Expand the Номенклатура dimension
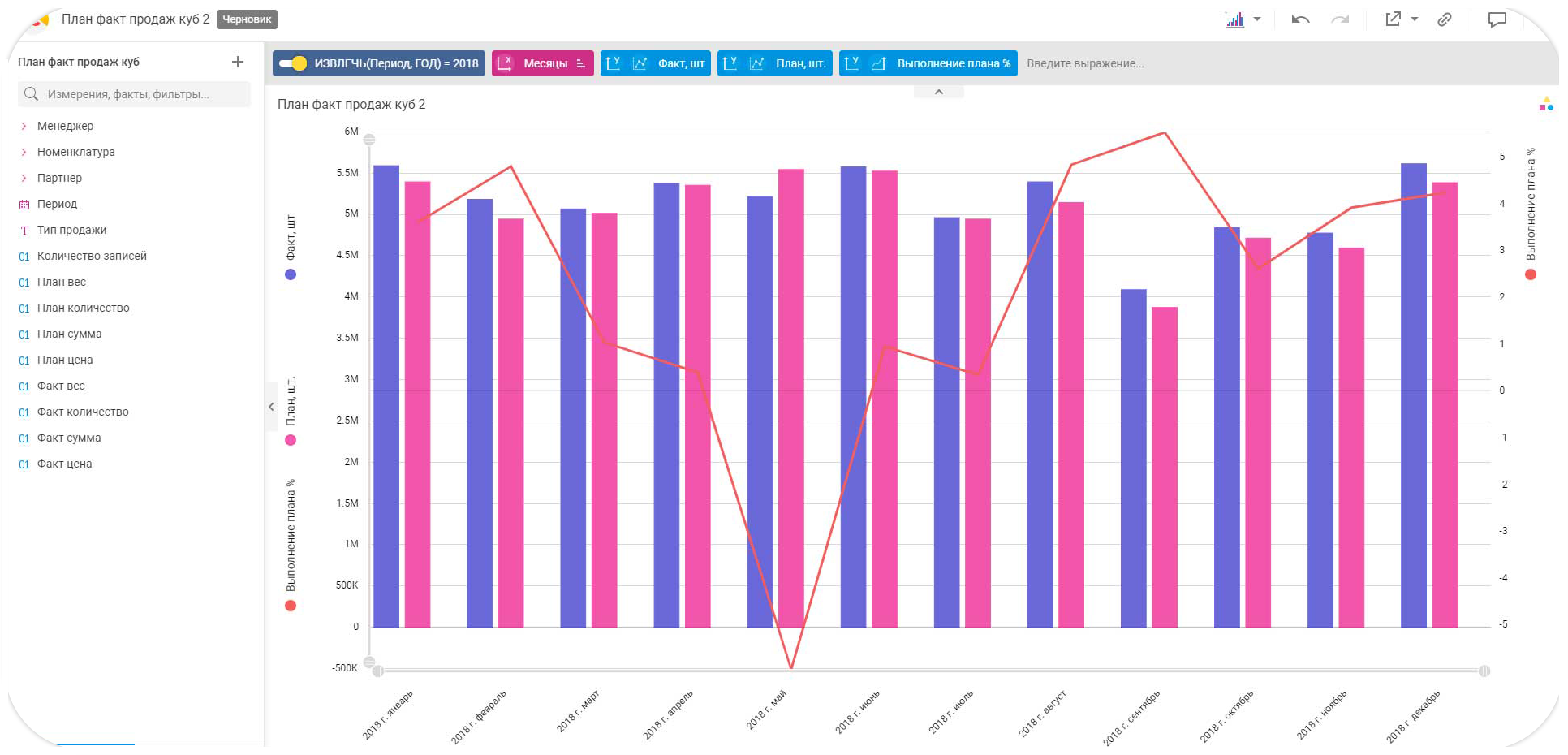The width and height of the screenshot is (1568, 755). tap(24, 152)
